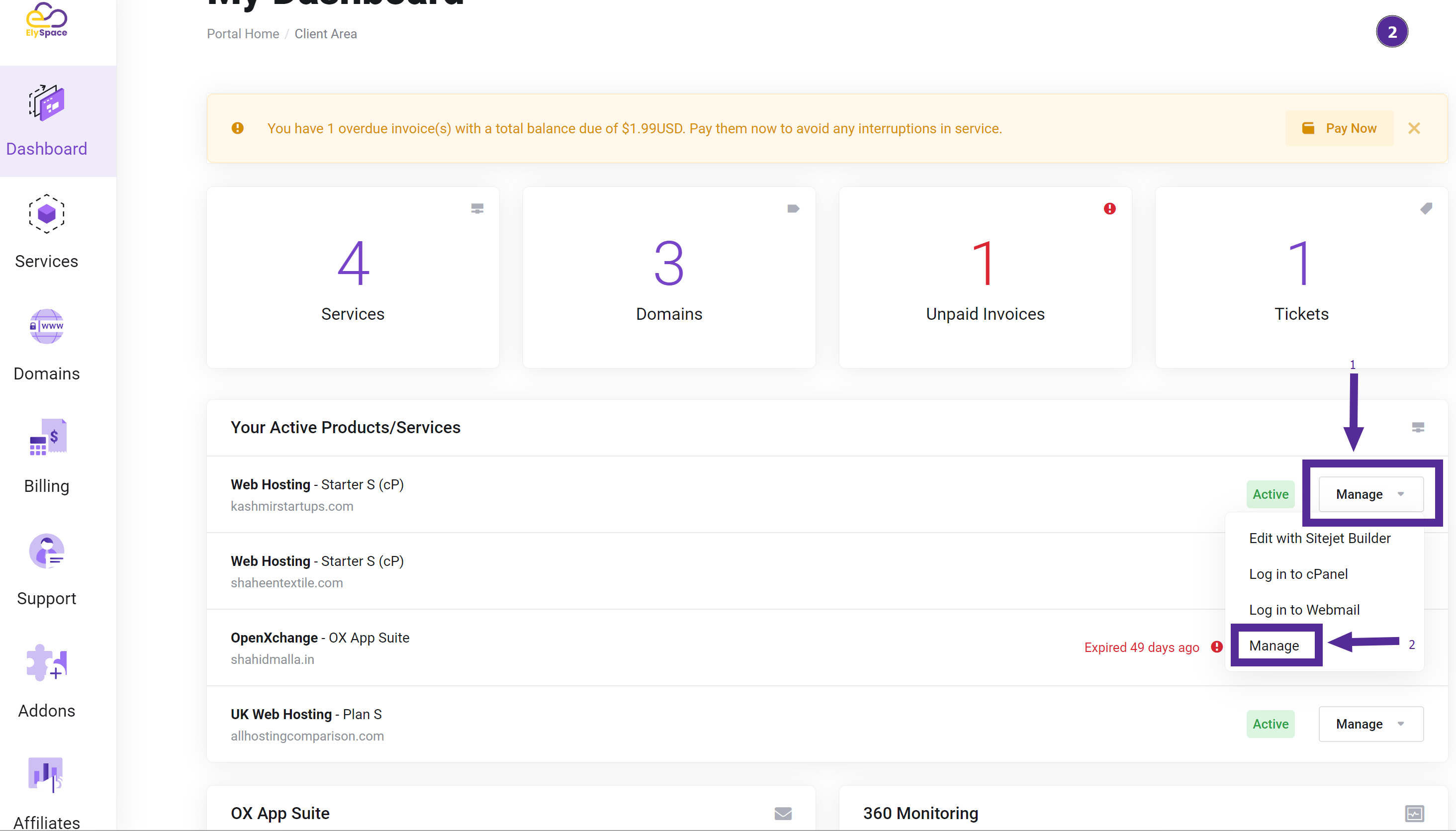Open the 1 Tickets summary card
This screenshot has height=831, width=1456.
(x=1301, y=278)
